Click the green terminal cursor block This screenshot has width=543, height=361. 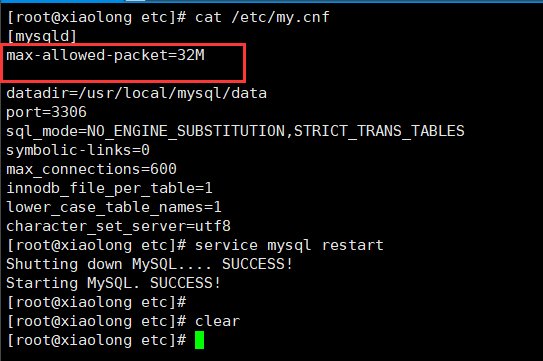[x=199, y=340]
